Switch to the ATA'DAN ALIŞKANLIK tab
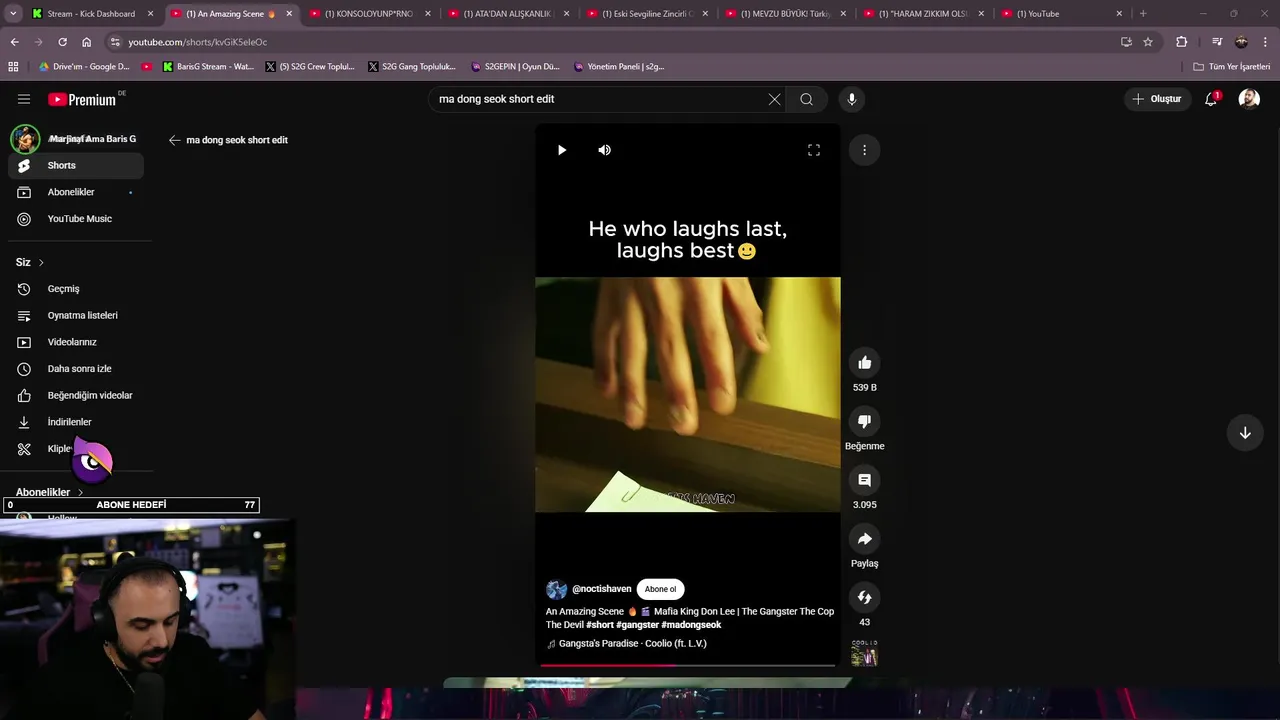Viewport: 1280px width, 720px height. [507, 14]
